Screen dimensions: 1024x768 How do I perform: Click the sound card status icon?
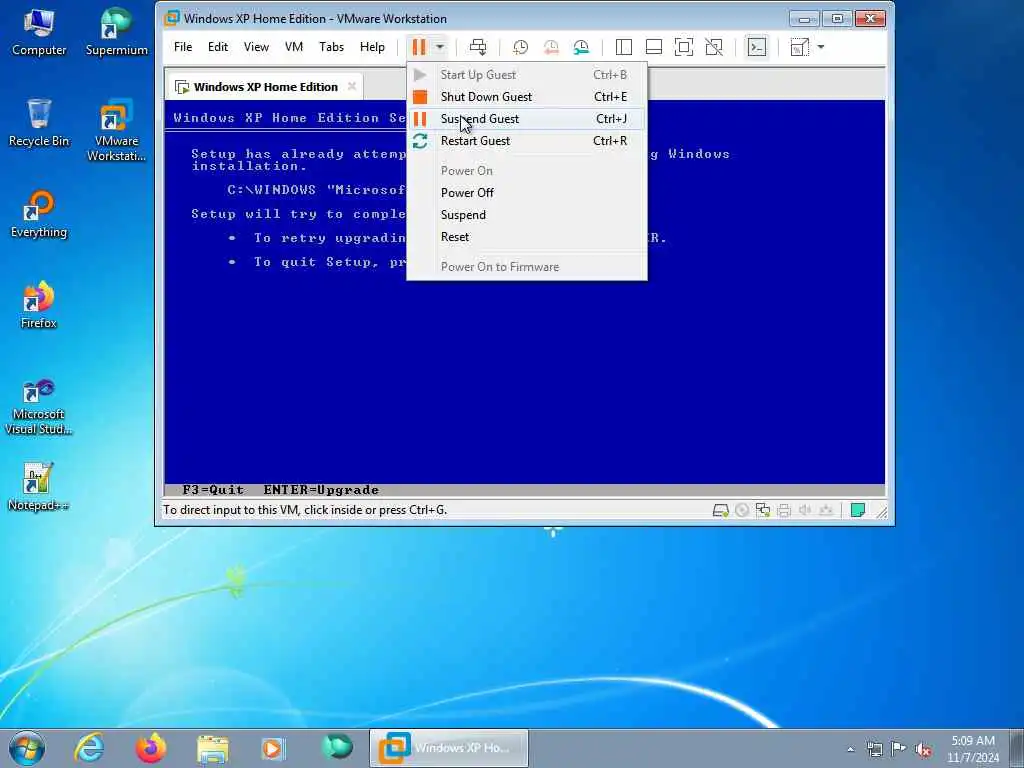pos(805,510)
